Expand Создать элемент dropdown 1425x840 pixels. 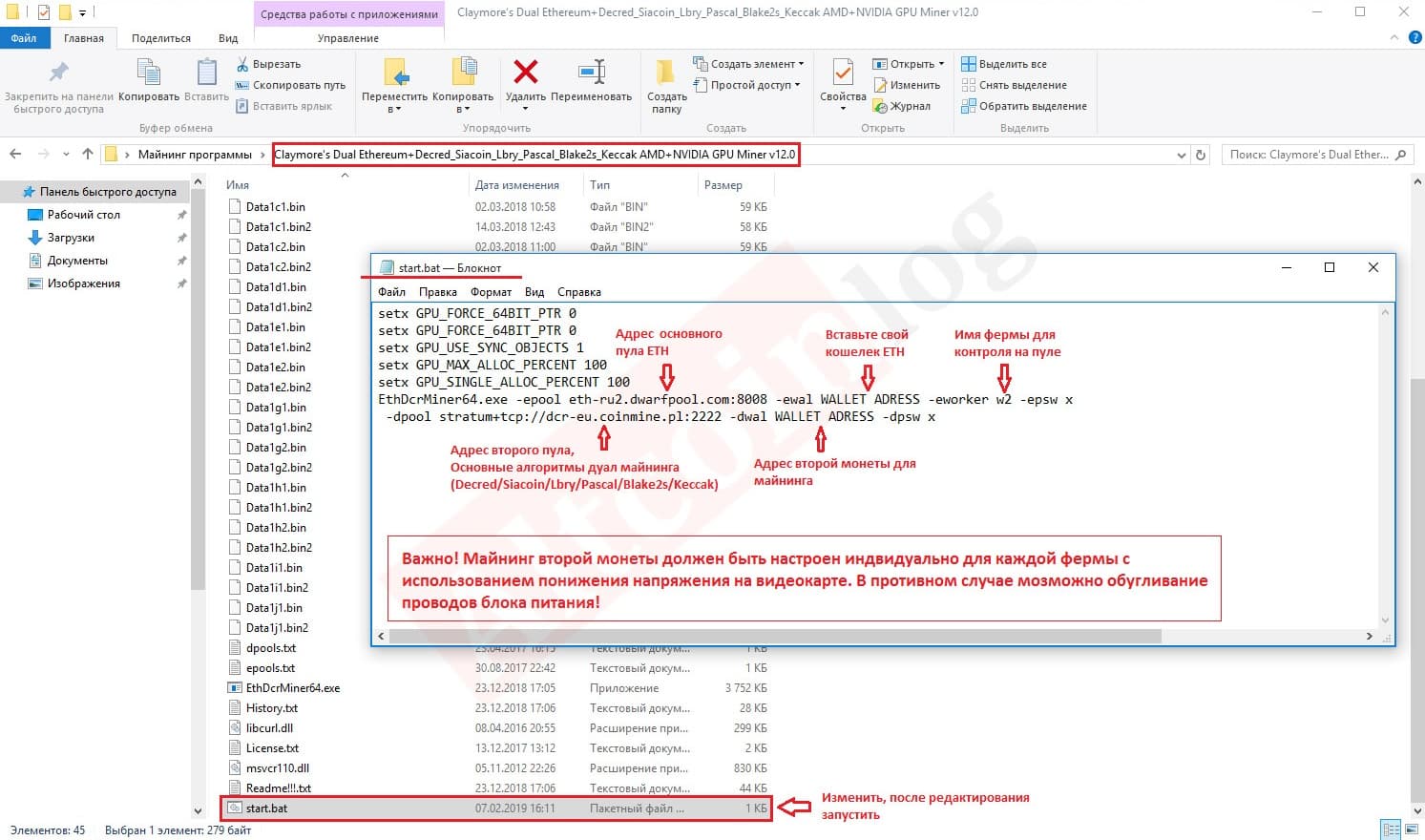tap(748, 64)
